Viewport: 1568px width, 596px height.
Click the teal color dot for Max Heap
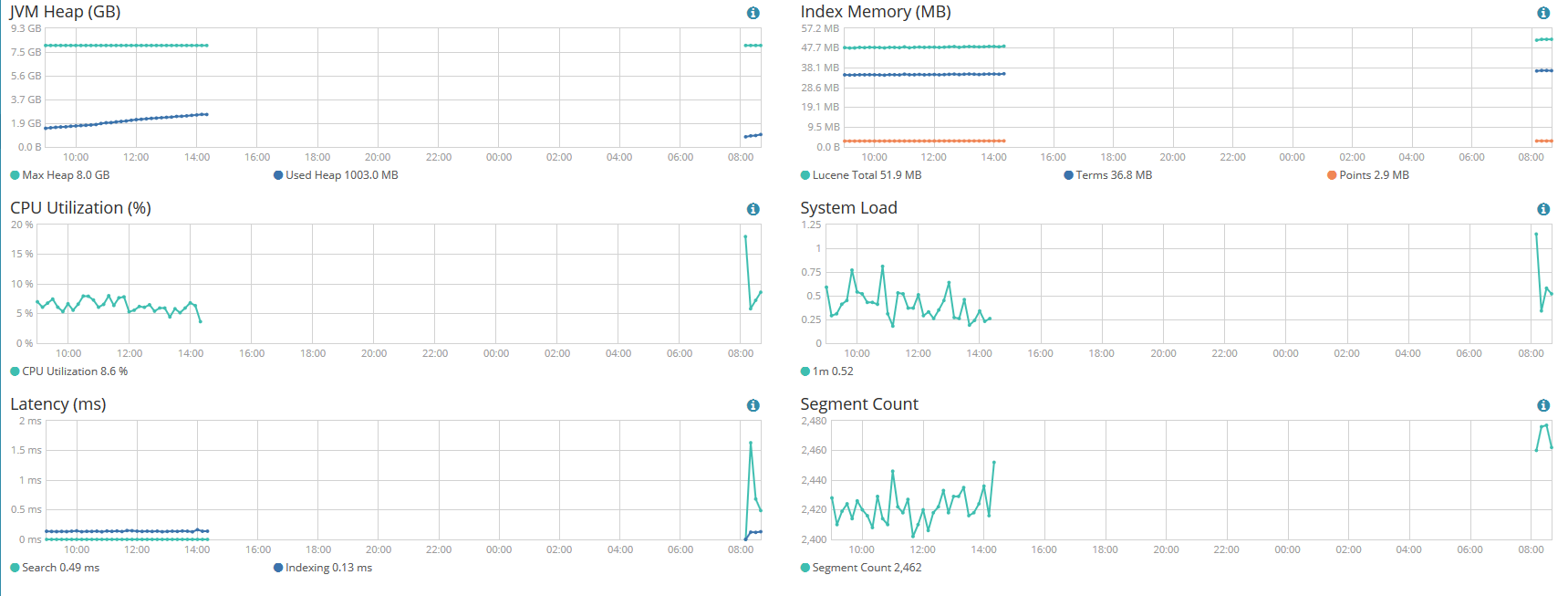click(x=15, y=175)
